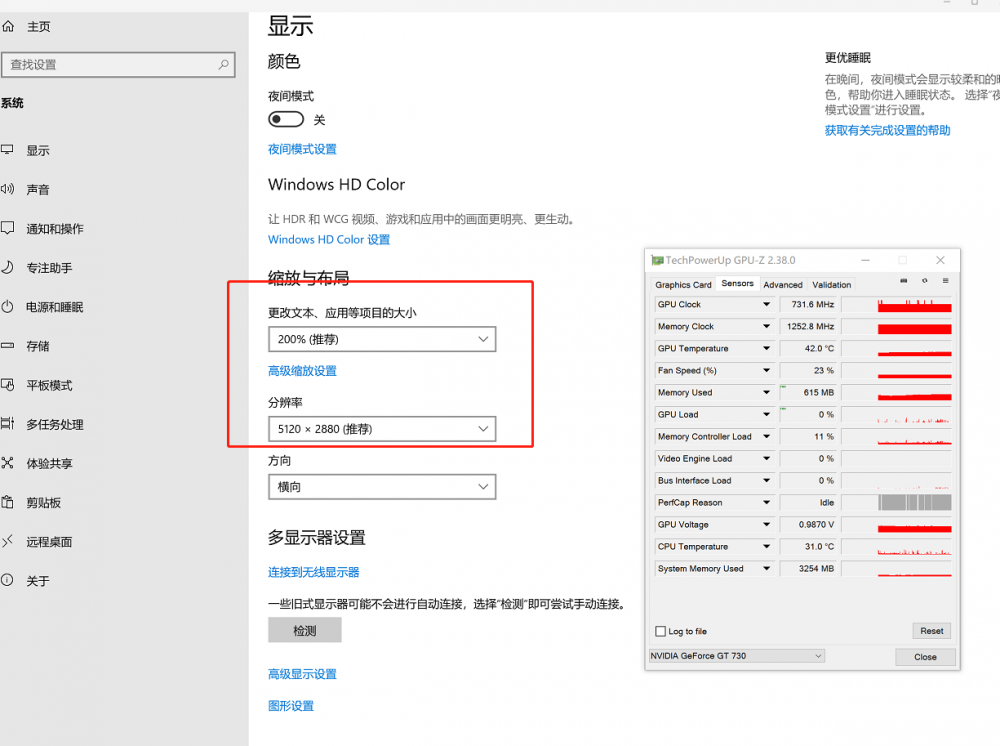The image size is (1000, 746).
Task: Expand the PerfCap Reason dropdown arrow
Action: tap(767, 502)
